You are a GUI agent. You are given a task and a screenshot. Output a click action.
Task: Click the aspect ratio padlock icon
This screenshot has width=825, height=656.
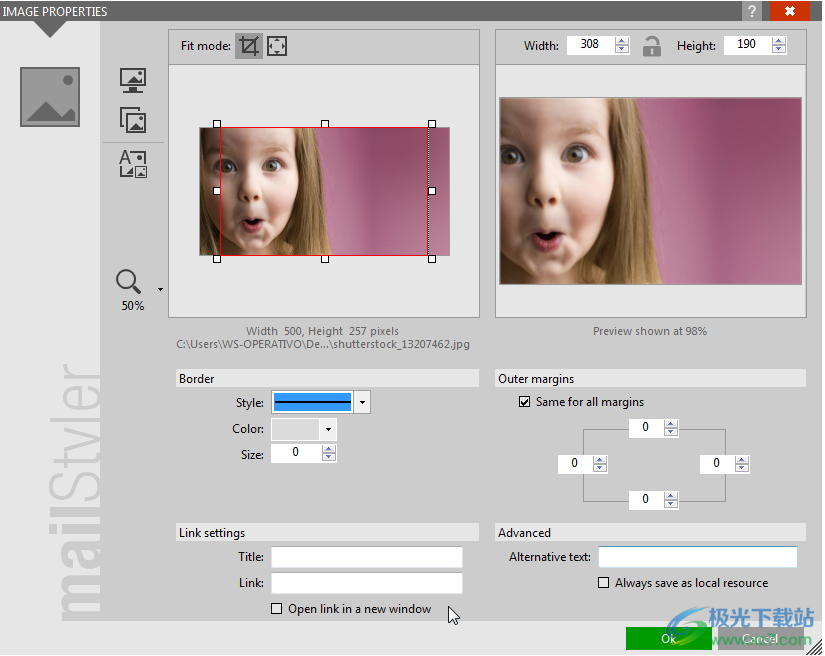tap(652, 45)
